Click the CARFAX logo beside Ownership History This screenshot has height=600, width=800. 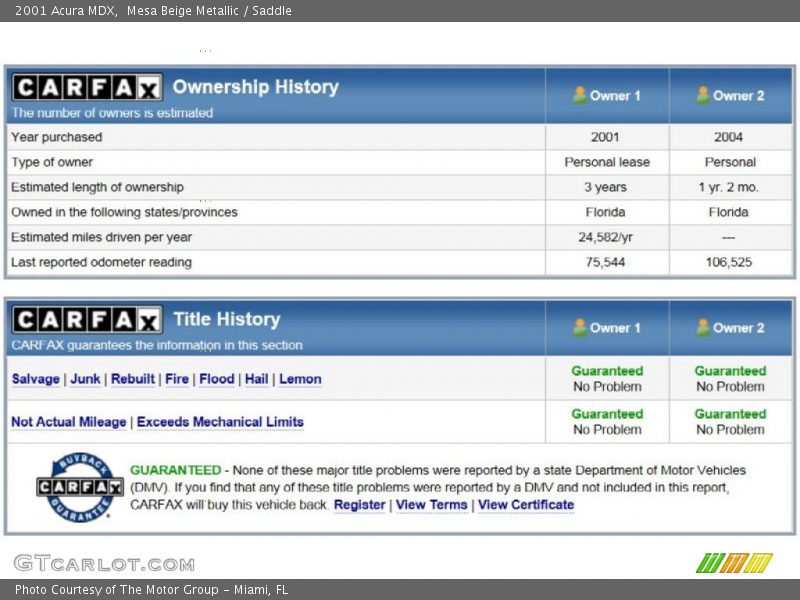tap(86, 88)
